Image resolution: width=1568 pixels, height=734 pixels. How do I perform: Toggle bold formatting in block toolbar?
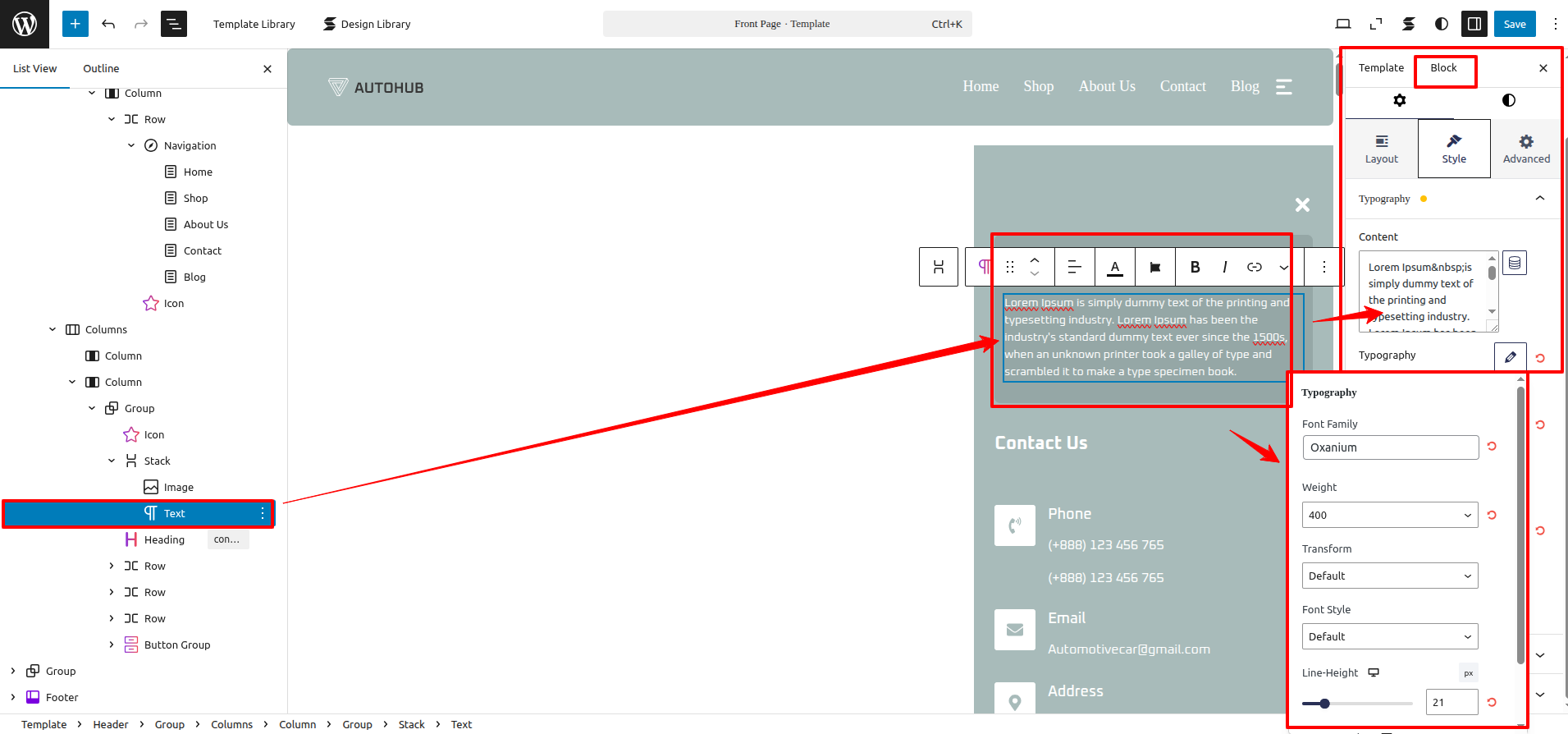tap(1195, 267)
